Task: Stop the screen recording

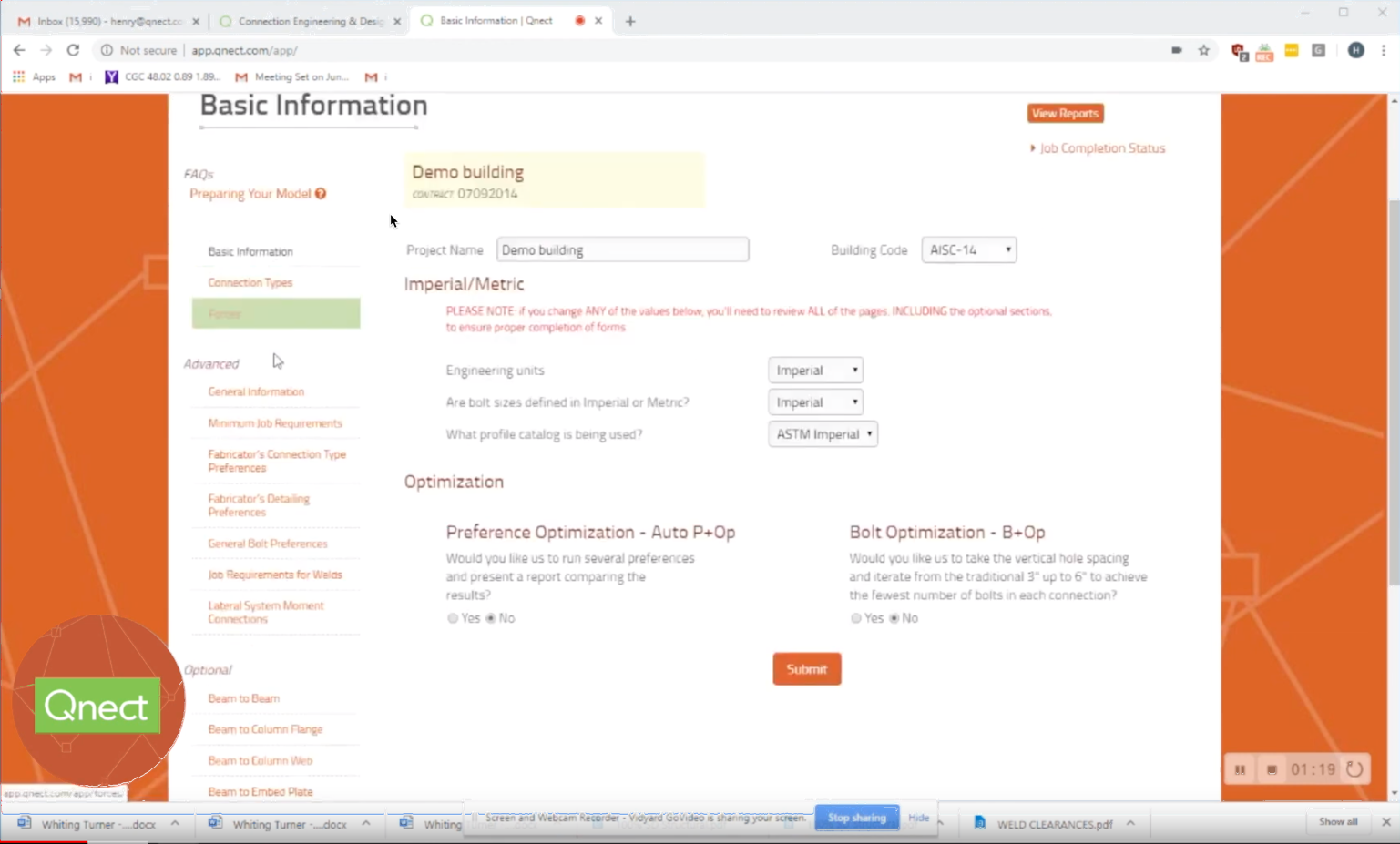Action: pyautogui.click(x=1272, y=768)
